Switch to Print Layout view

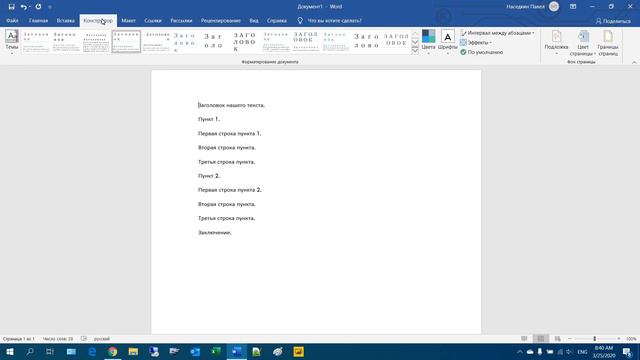pyautogui.click(x=541, y=339)
